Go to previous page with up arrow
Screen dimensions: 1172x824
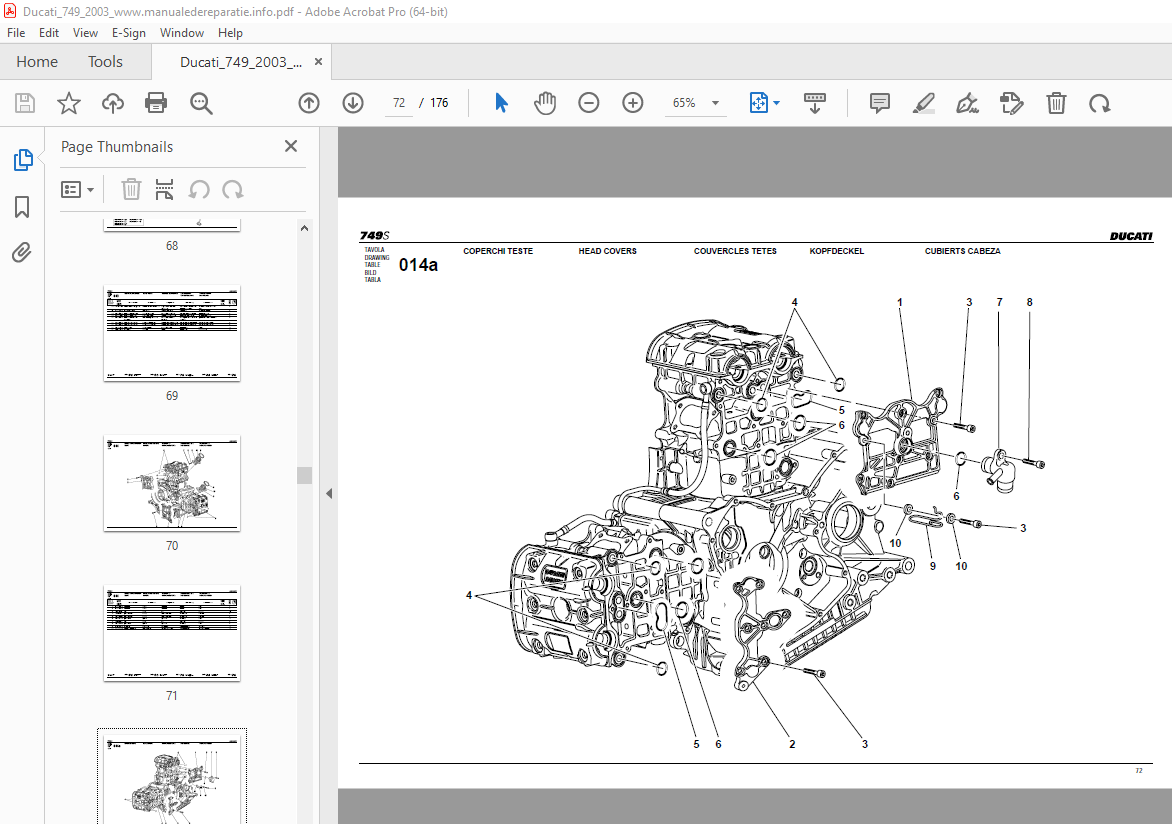point(309,103)
